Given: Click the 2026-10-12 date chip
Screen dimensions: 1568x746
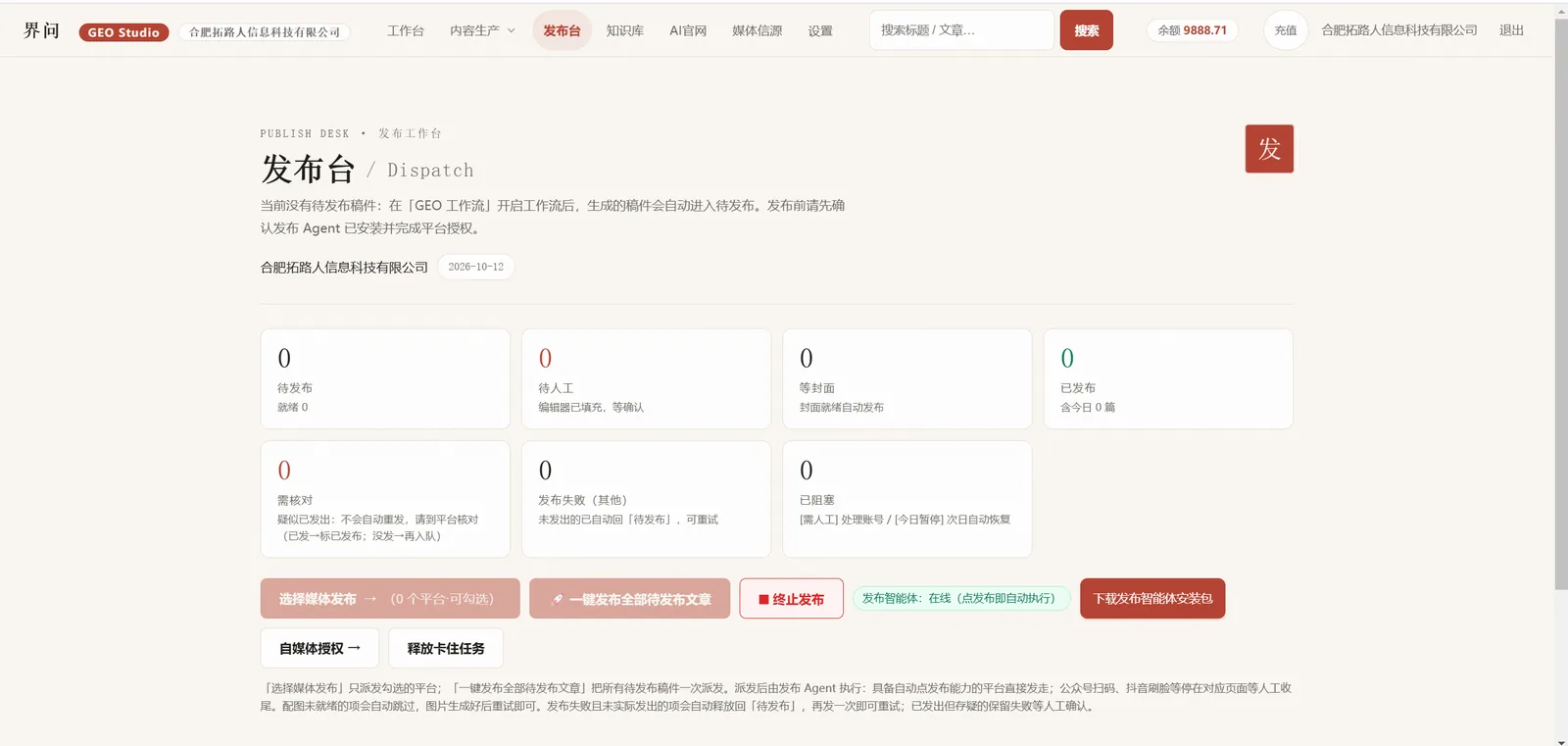Looking at the screenshot, I should point(476,267).
